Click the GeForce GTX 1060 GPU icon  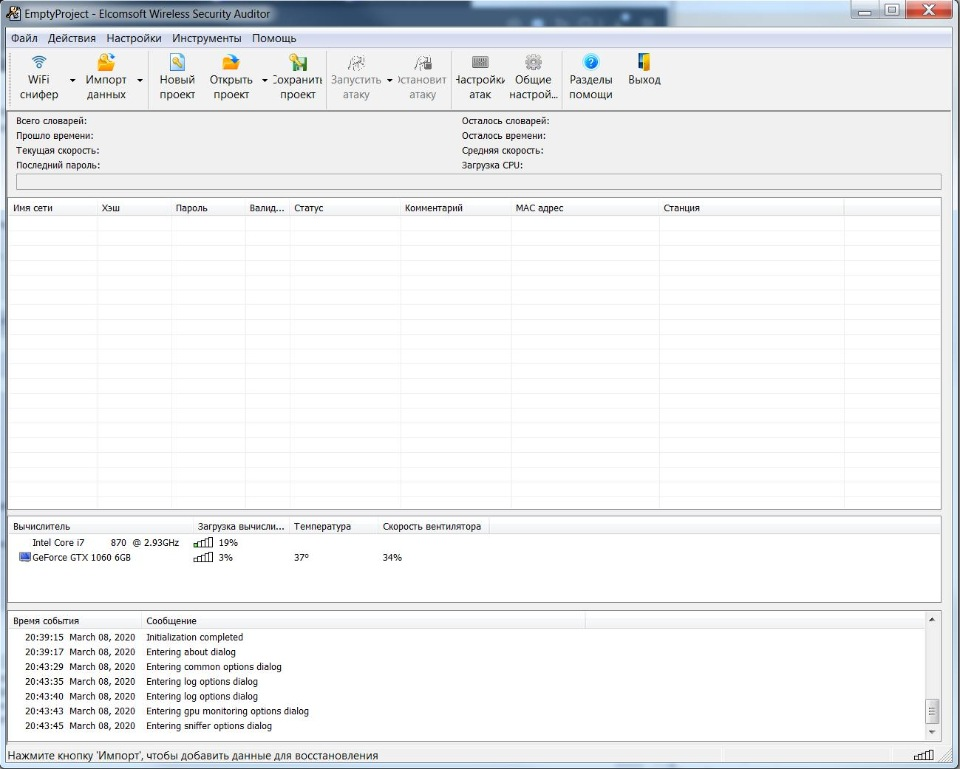[x=24, y=557]
